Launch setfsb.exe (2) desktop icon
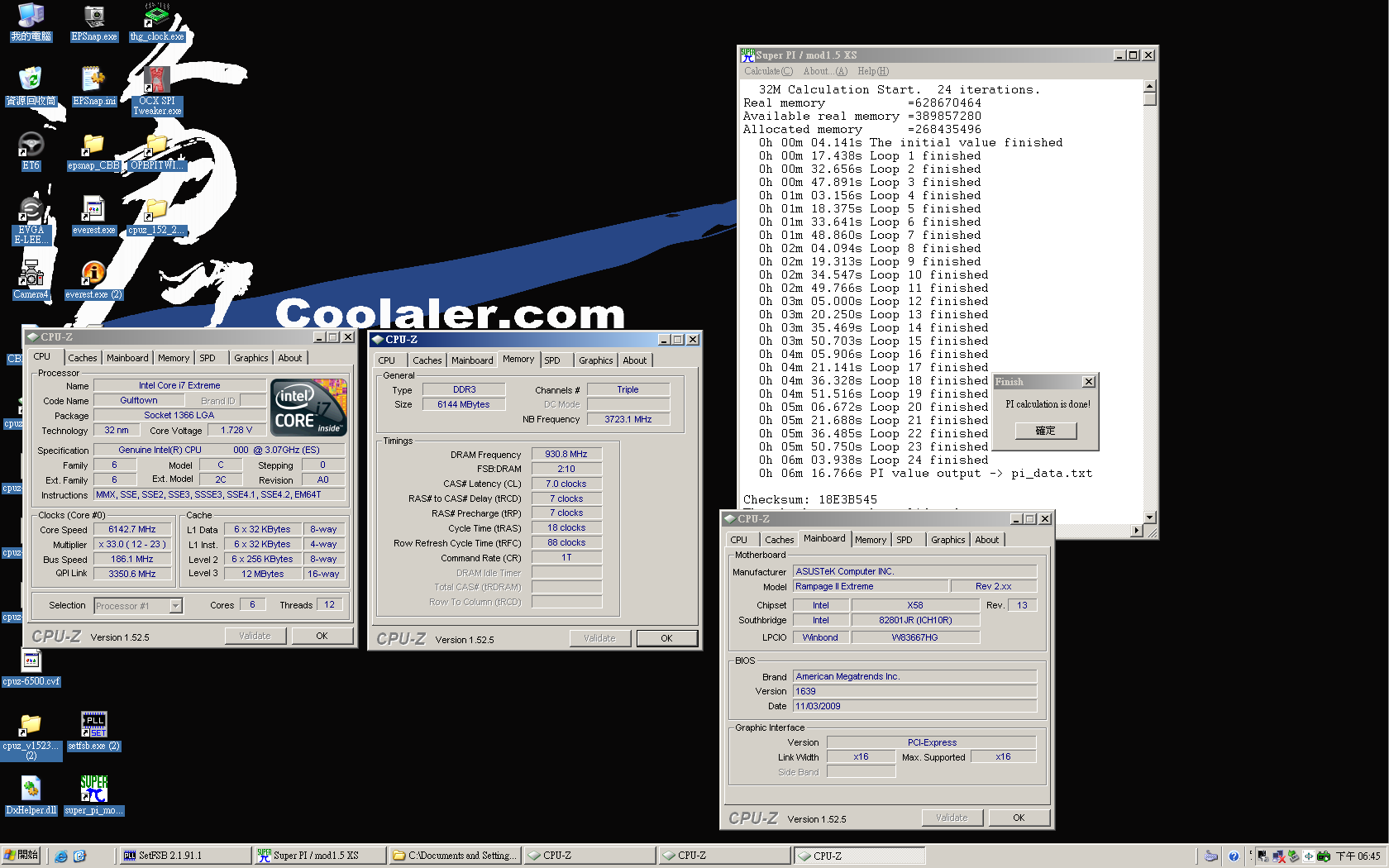Image resolution: width=1389 pixels, height=868 pixels. [x=93, y=732]
